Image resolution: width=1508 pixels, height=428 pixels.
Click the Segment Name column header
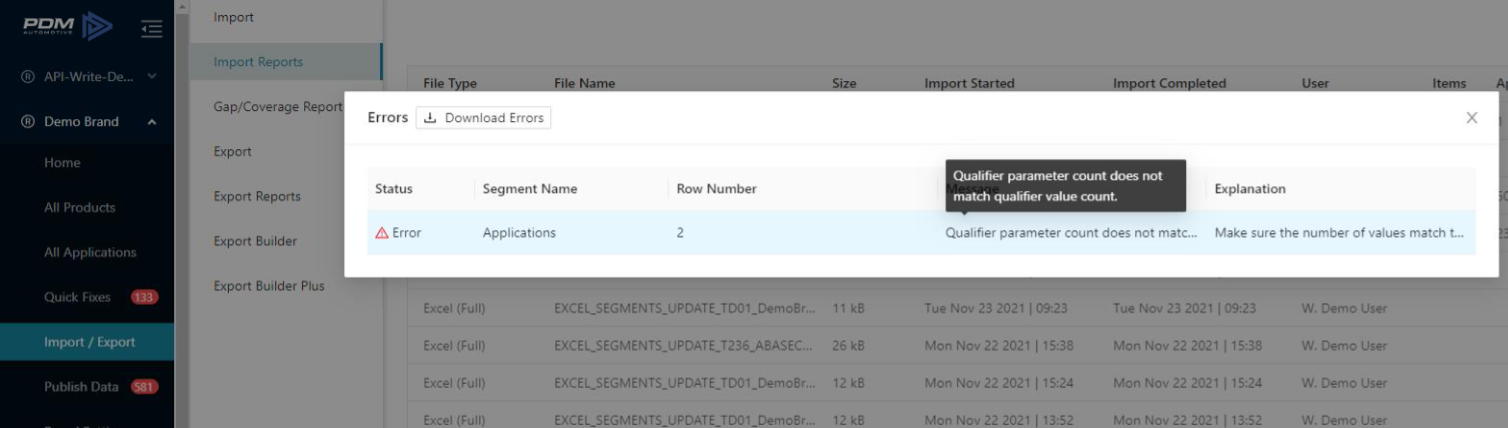point(530,189)
